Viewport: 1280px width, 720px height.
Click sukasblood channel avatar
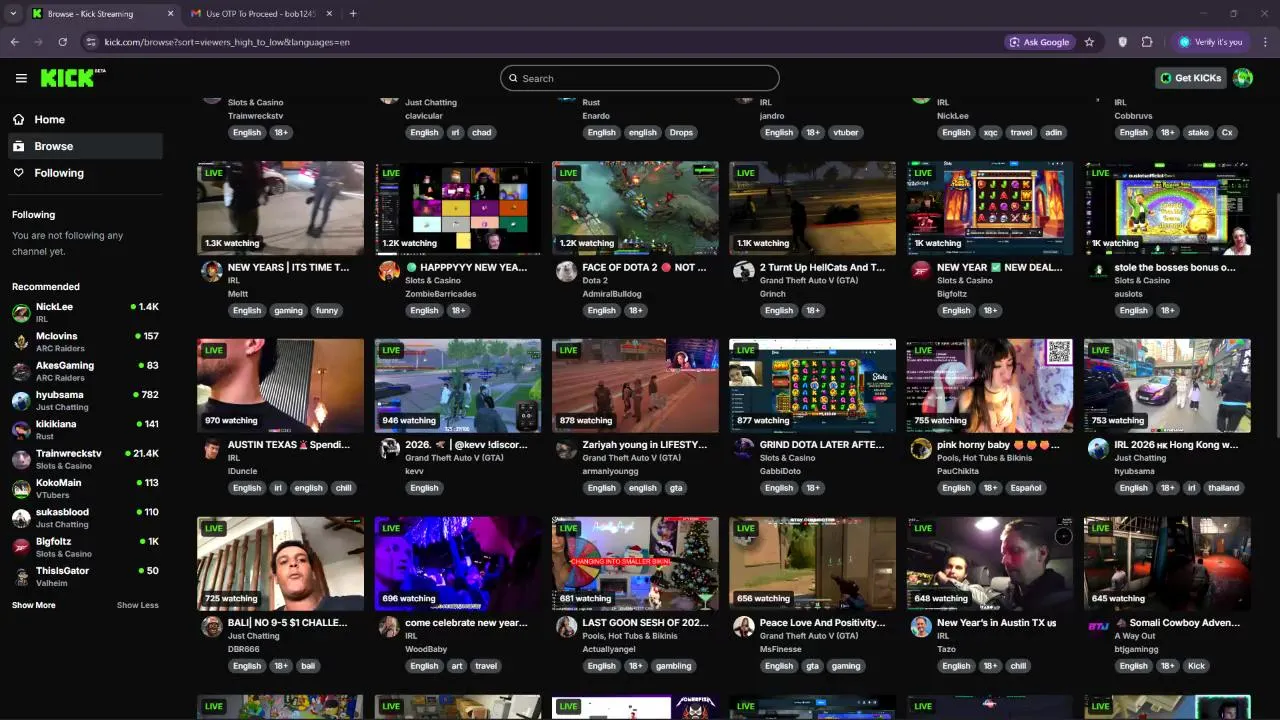pyautogui.click(x=21, y=518)
